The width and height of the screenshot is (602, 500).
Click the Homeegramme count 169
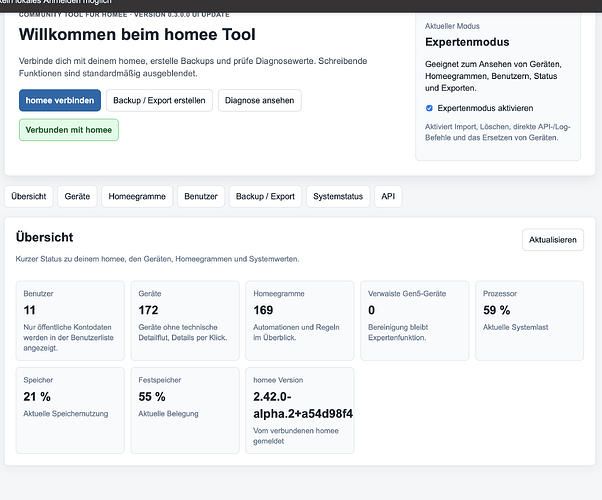pos(263,310)
